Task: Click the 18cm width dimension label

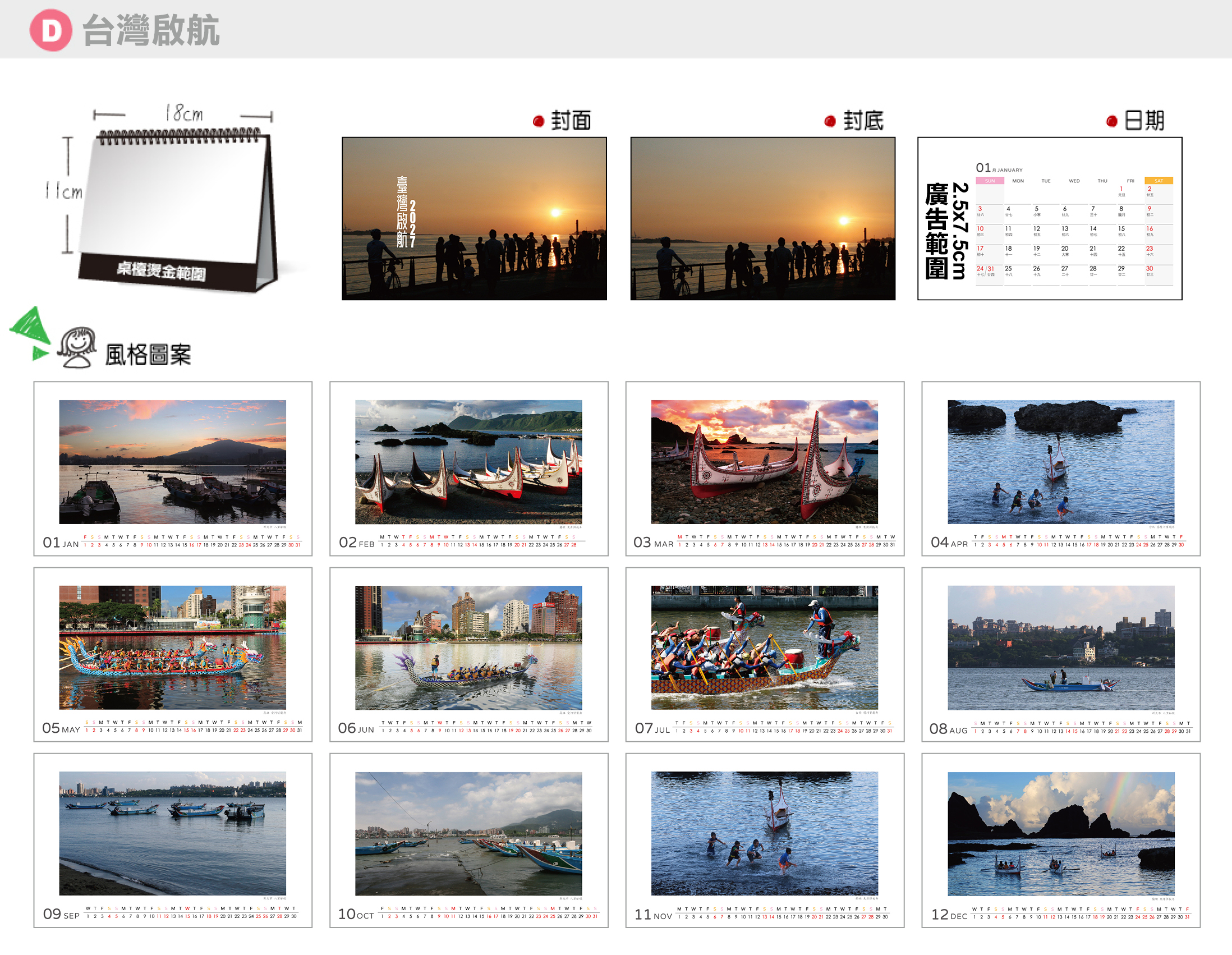Action: [184, 113]
